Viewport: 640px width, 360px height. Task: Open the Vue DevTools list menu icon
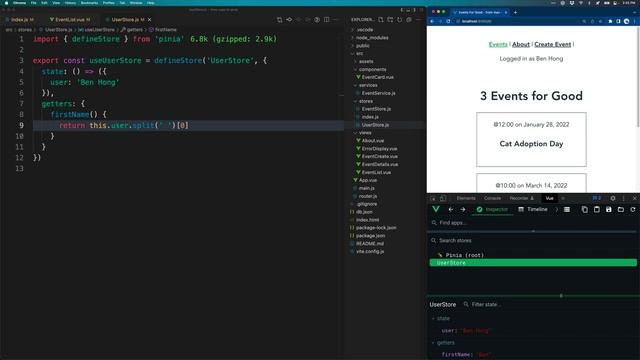(x=567, y=209)
